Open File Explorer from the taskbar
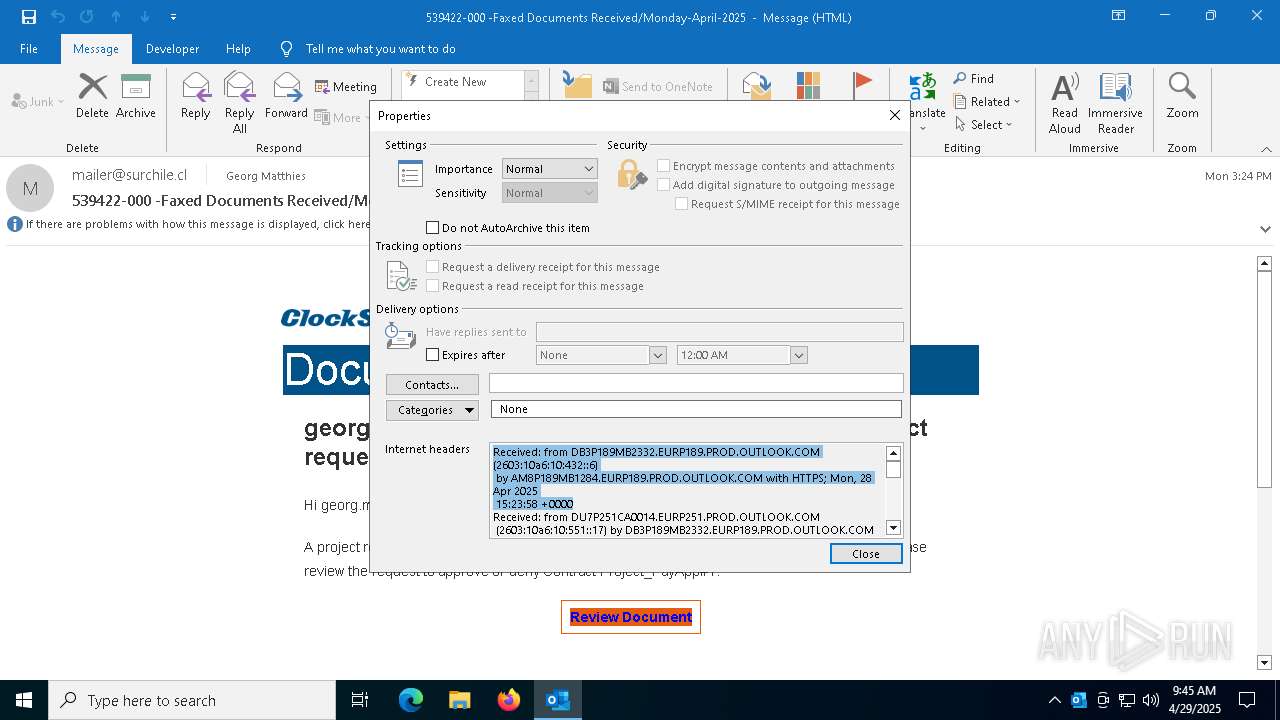The height and width of the screenshot is (720, 1280). pos(460,700)
